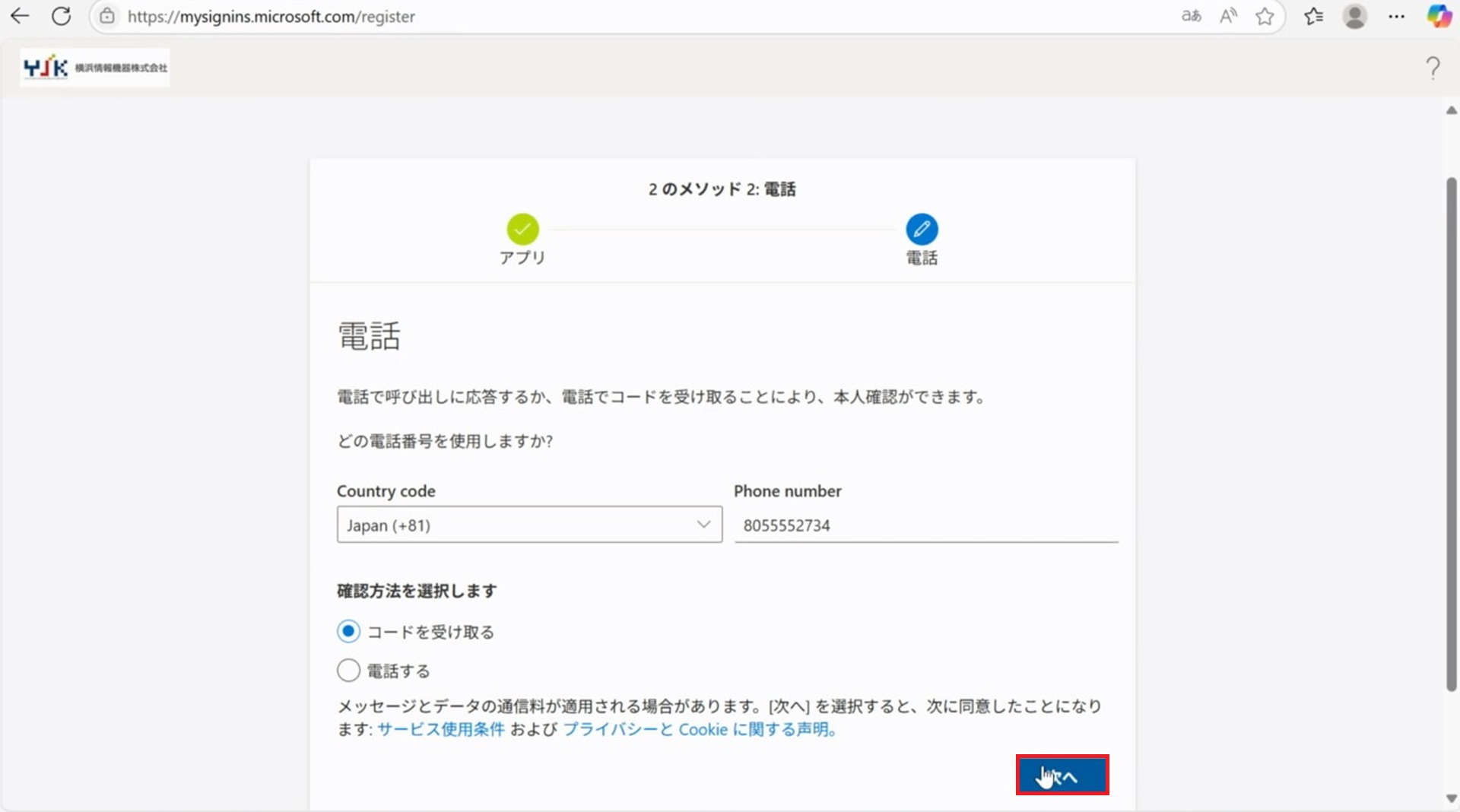Click the translate page icon
The image size is (1460, 812).
click(1191, 16)
